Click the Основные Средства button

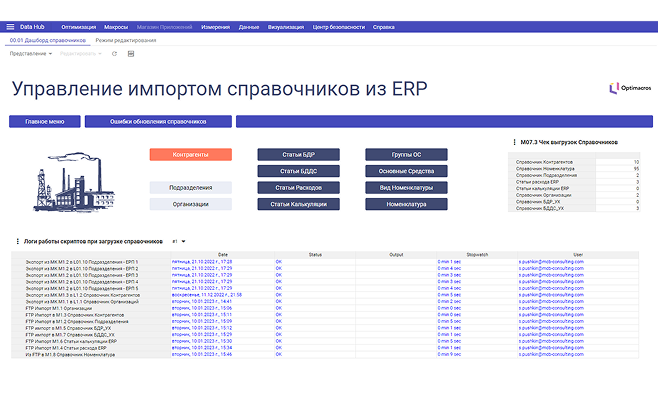[406, 171]
